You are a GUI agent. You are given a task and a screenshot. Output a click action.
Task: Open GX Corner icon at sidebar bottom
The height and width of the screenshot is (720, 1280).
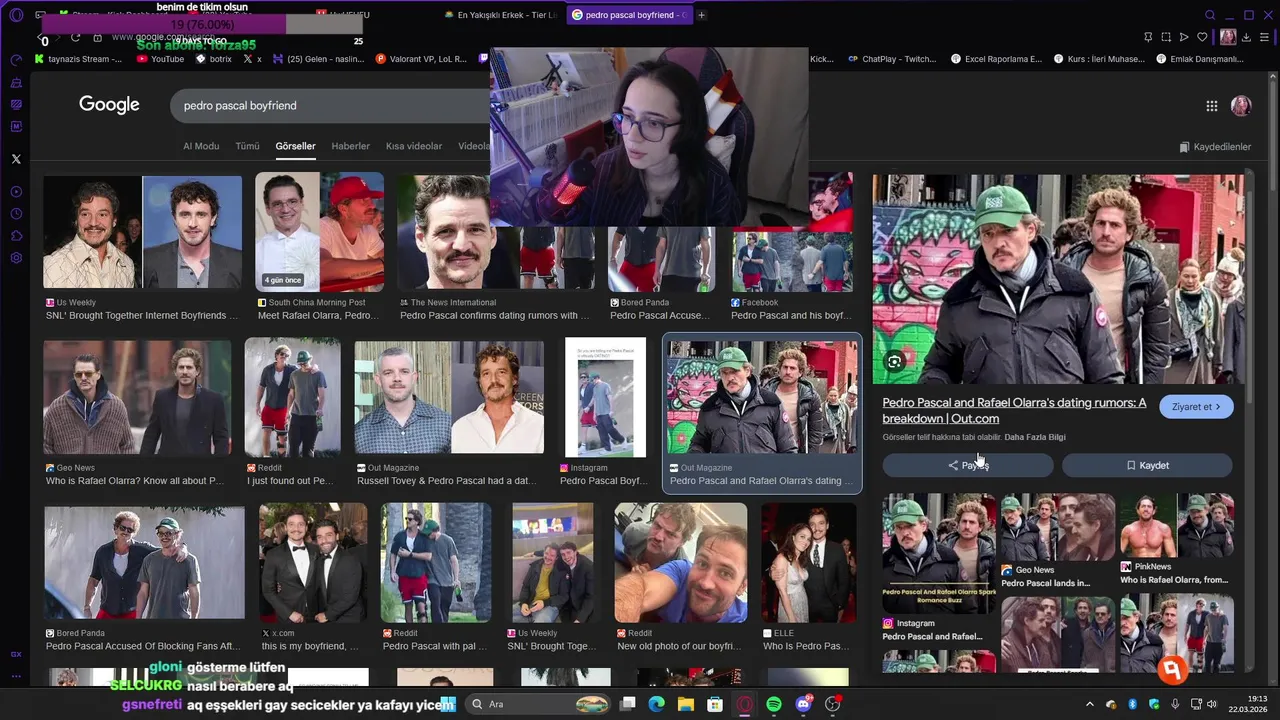pyautogui.click(x=16, y=654)
